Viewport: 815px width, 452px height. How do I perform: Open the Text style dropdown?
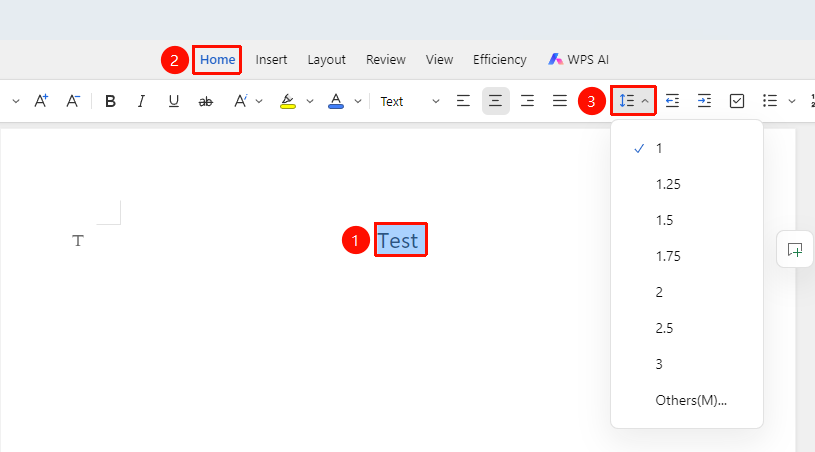[410, 101]
